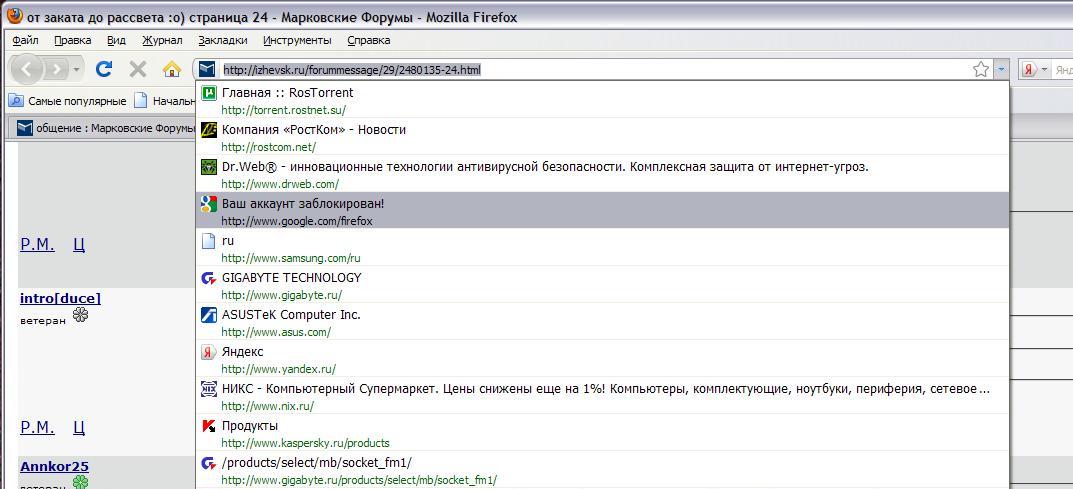Screen dimensions: 1073x489
Task: Click the Yandex search engine icon
Action: click(1030, 69)
